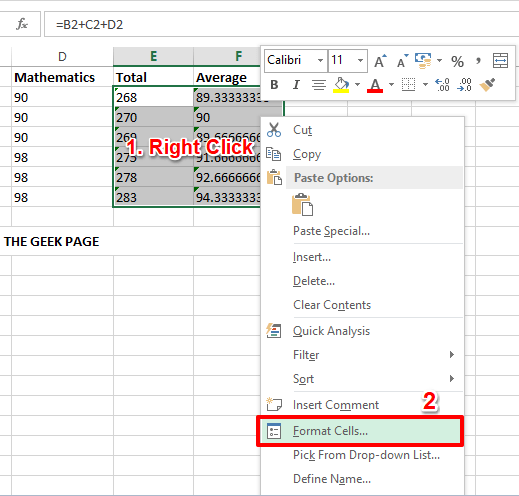Expand Accounting Number Format dropdown arrow
519x496 pixels.
tap(439, 61)
